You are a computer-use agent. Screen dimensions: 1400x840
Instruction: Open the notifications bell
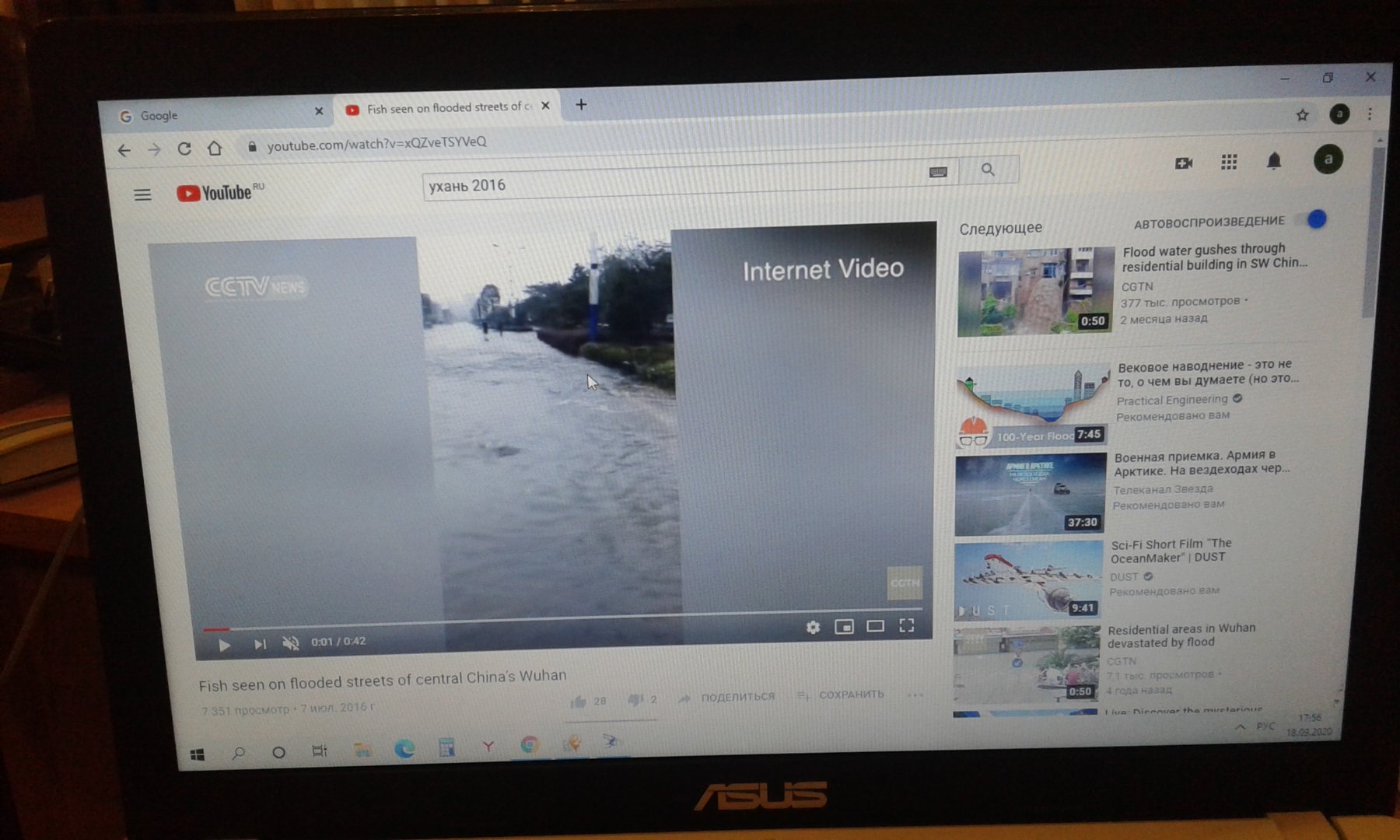(x=1273, y=161)
